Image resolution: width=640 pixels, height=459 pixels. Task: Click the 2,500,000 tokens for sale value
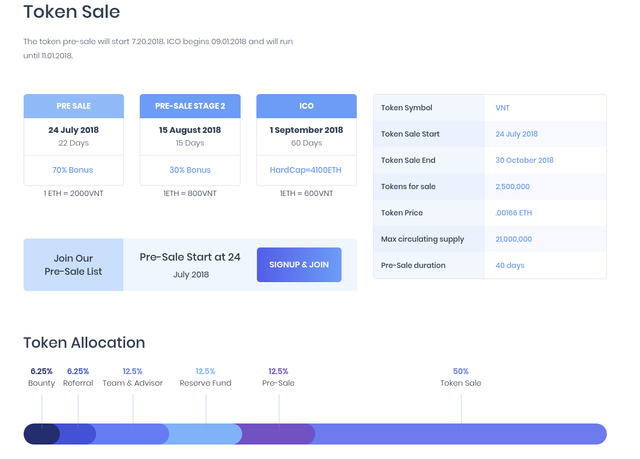coord(513,186)
